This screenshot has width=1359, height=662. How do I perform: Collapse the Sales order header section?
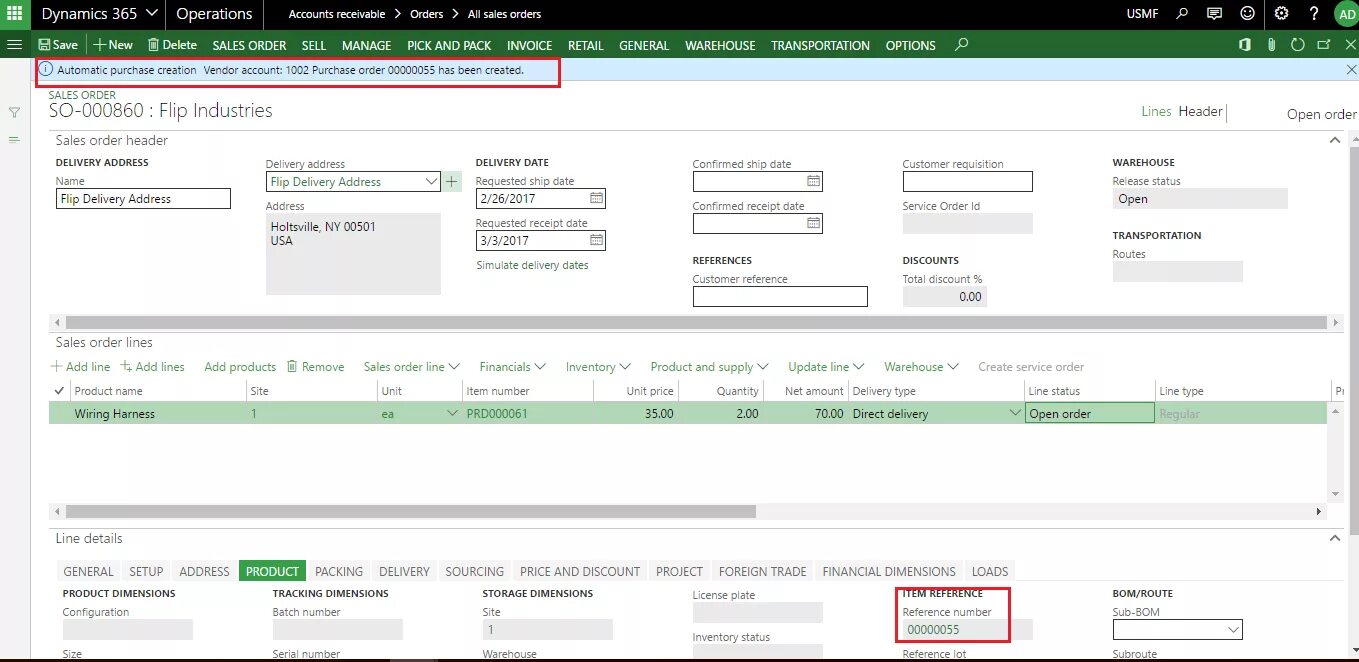1334,140
